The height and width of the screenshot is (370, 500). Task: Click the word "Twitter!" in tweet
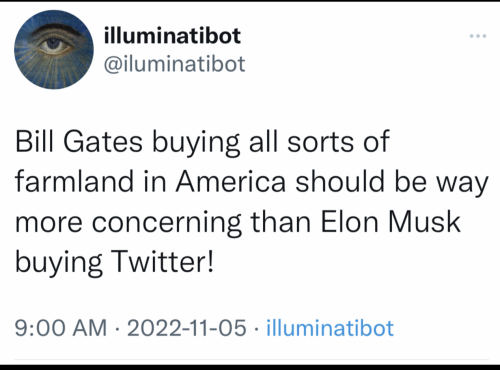(163, 262)
